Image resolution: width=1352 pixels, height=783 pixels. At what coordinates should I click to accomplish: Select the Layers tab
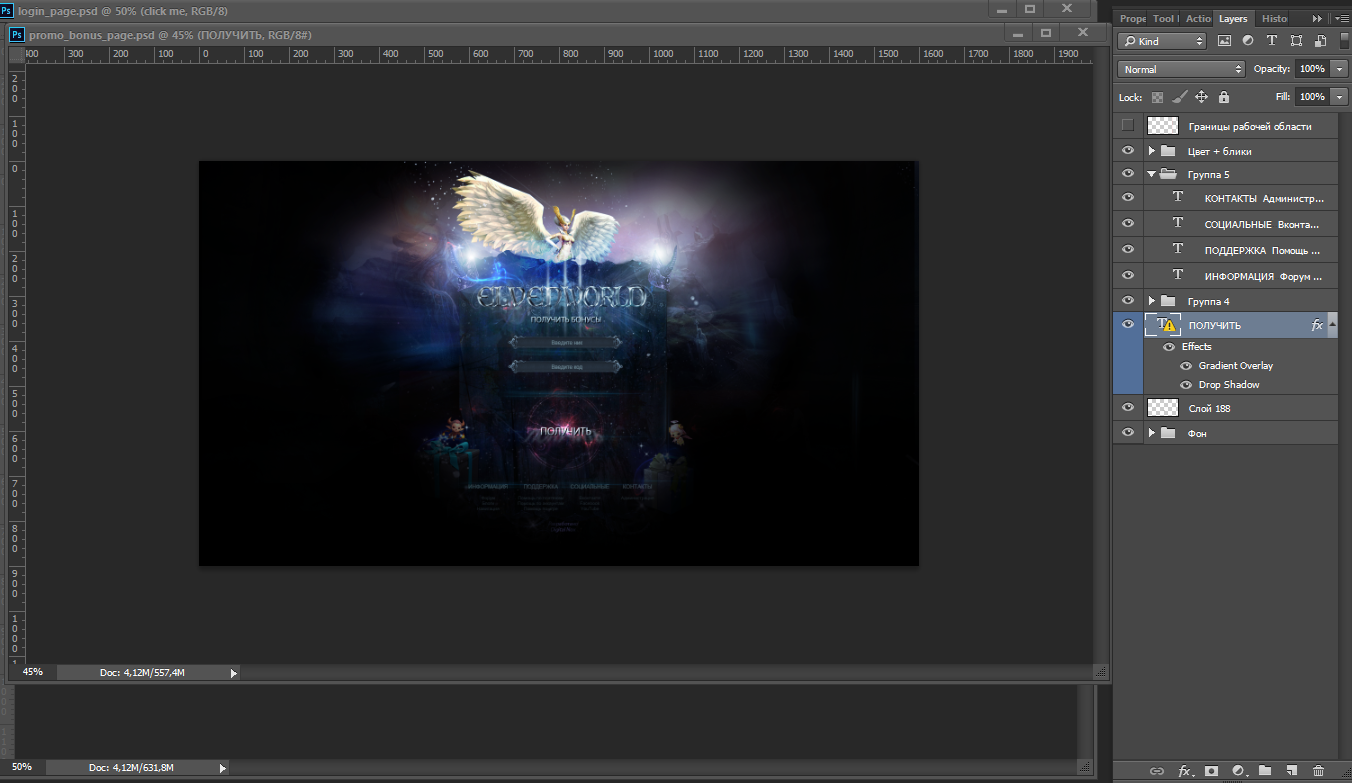pos(1233,18)
